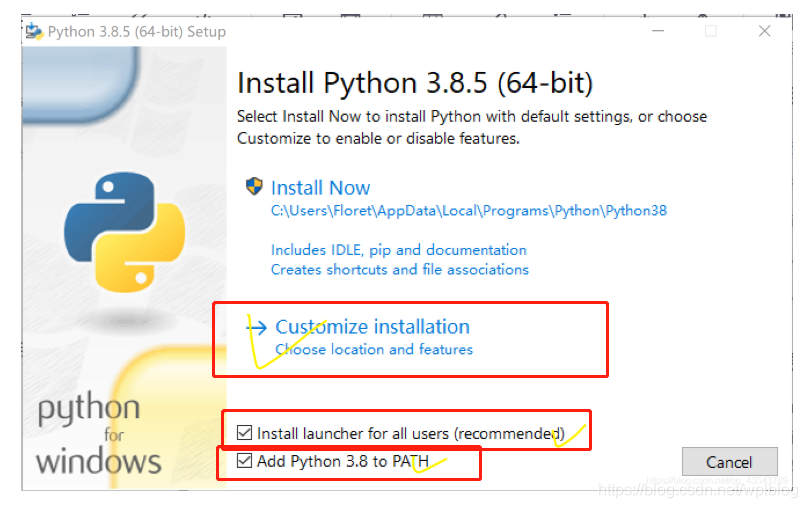
Task: Click the 'python for windows' branding text
Action: [x=98, y=433]
